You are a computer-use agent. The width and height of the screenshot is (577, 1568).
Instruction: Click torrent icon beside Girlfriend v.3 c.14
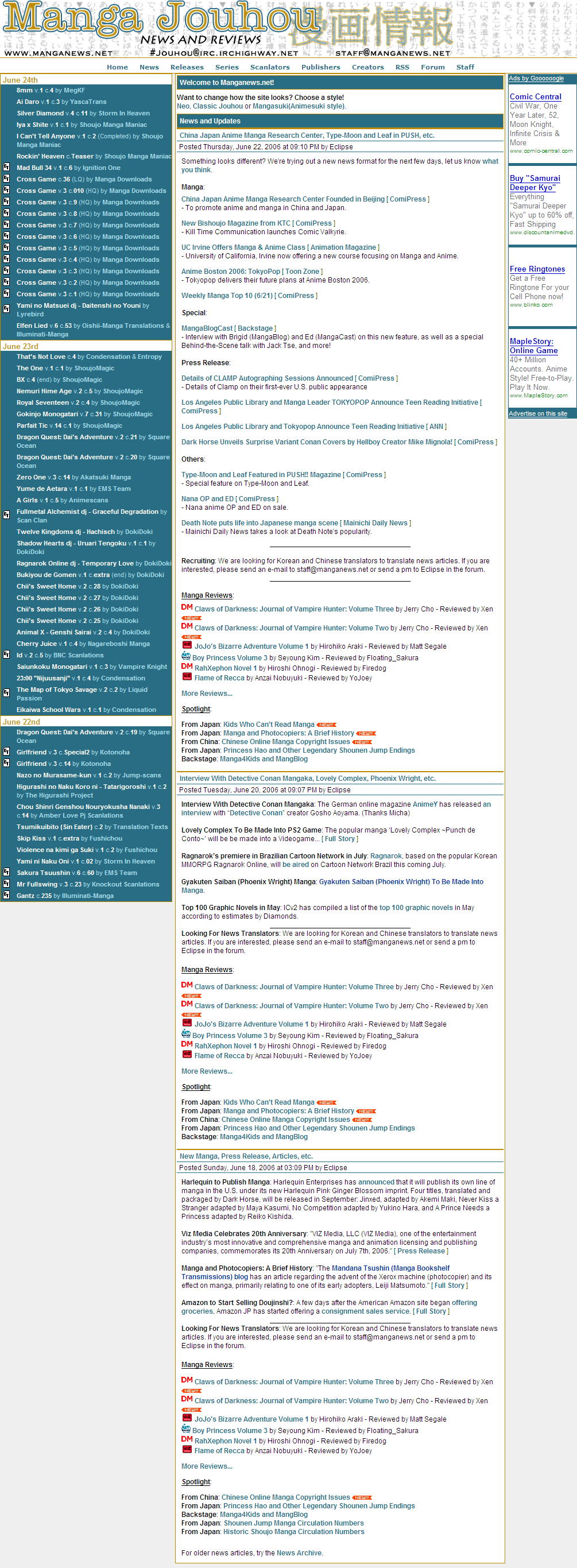[x=6, y=763]
